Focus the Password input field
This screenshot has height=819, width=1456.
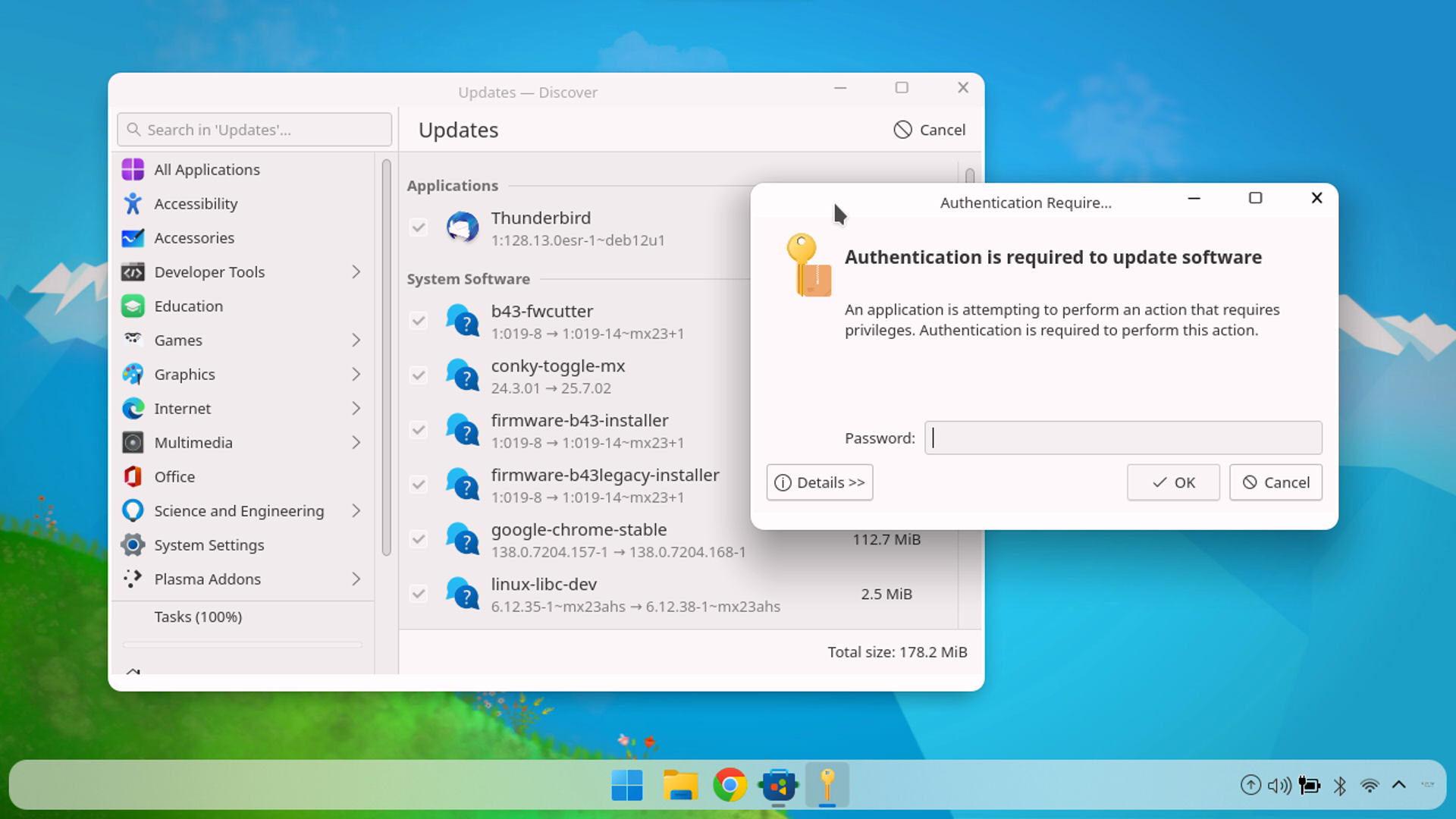point(1123,438)
